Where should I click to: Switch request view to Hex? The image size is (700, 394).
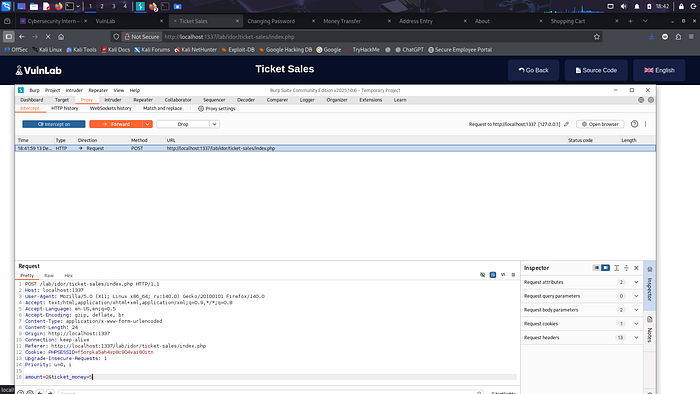pyautogui.click(x=68, y=275)
